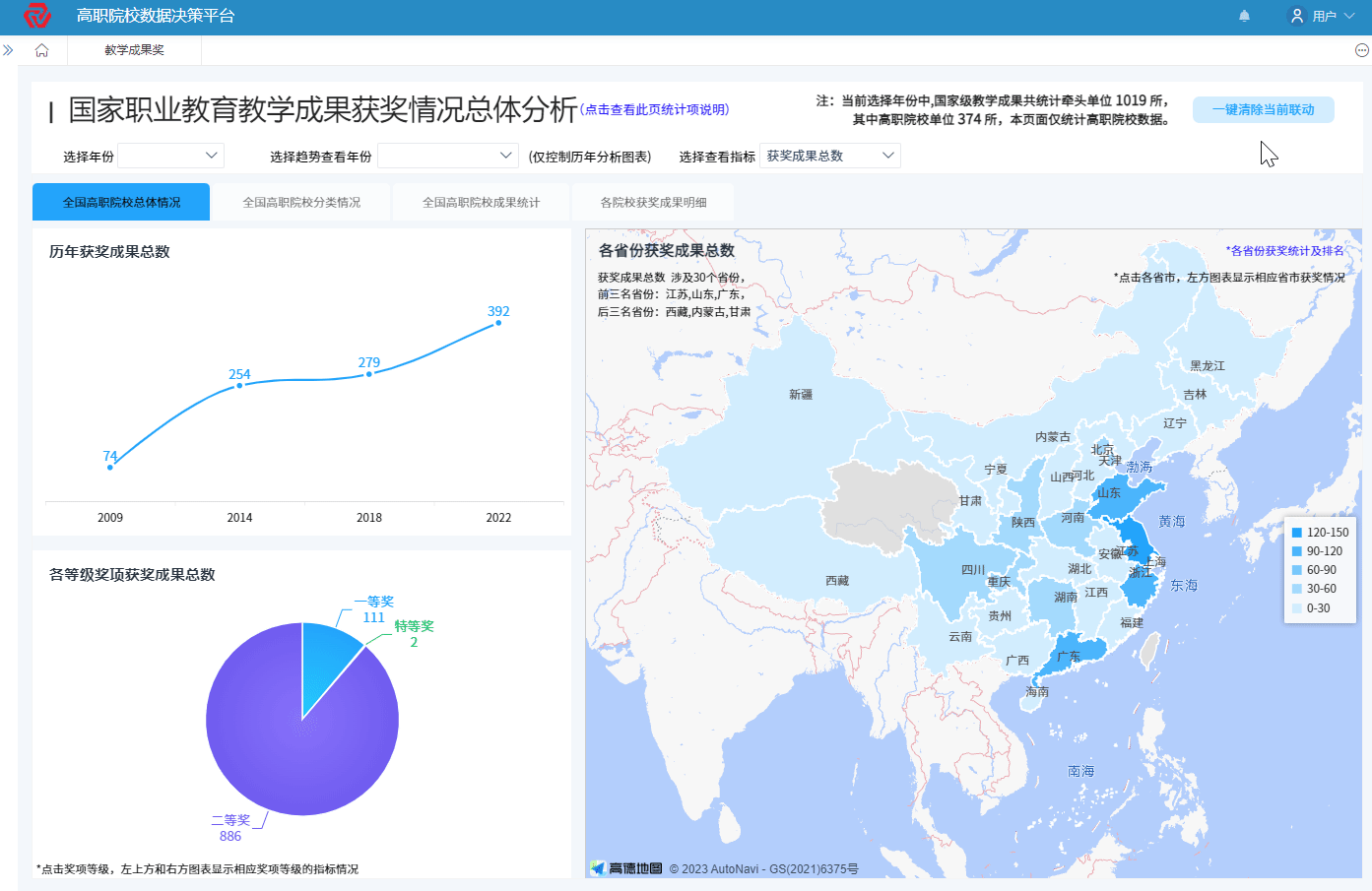Open the 获奖成果总数 indicator dropdown
The image size is (1372, 891).
828,155
